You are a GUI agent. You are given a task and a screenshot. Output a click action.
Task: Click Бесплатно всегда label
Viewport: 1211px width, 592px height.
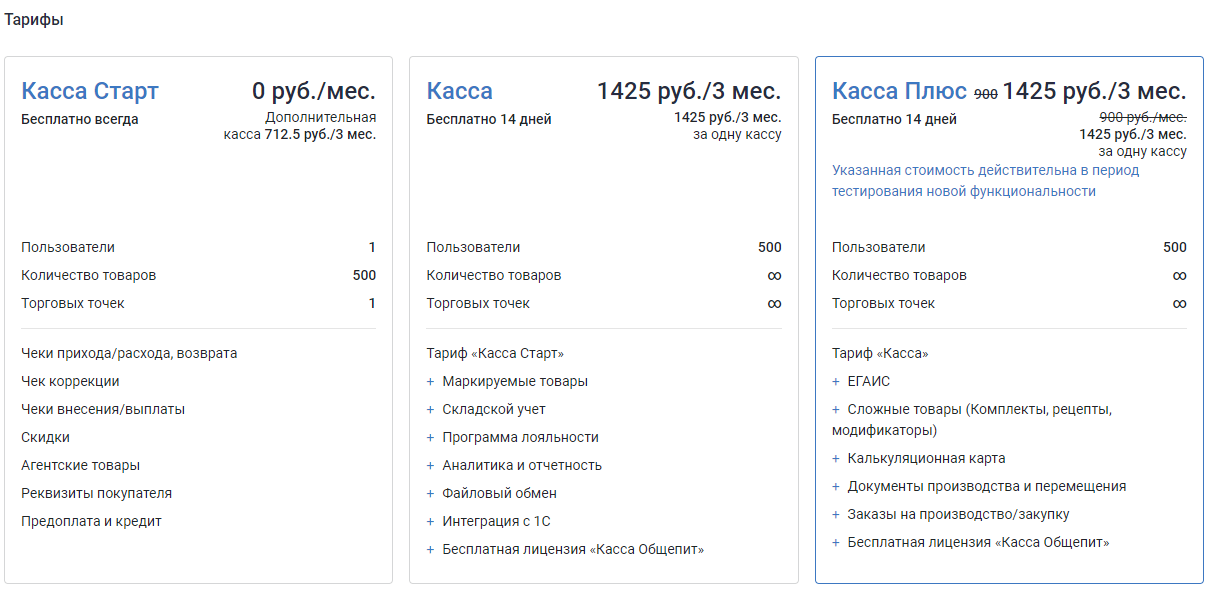tap(80, 119)
